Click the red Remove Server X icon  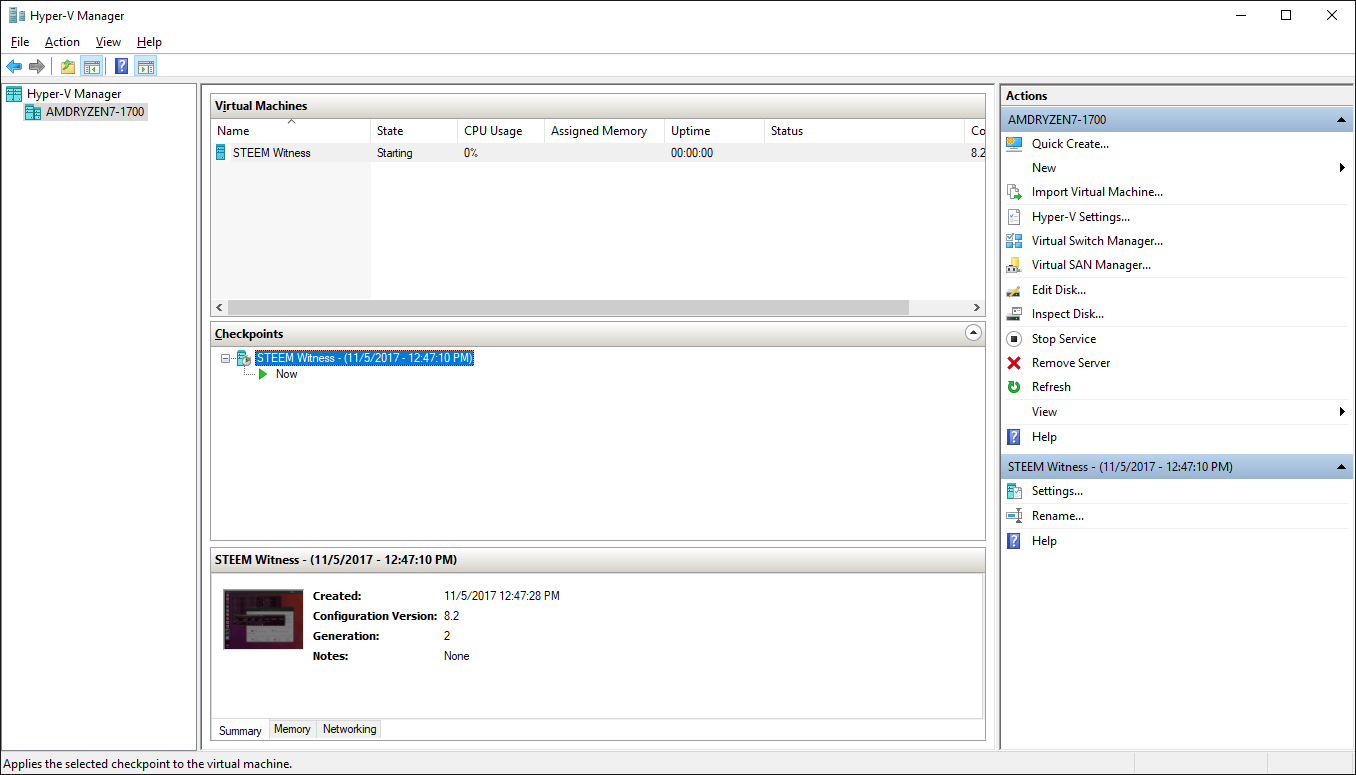1014,363
